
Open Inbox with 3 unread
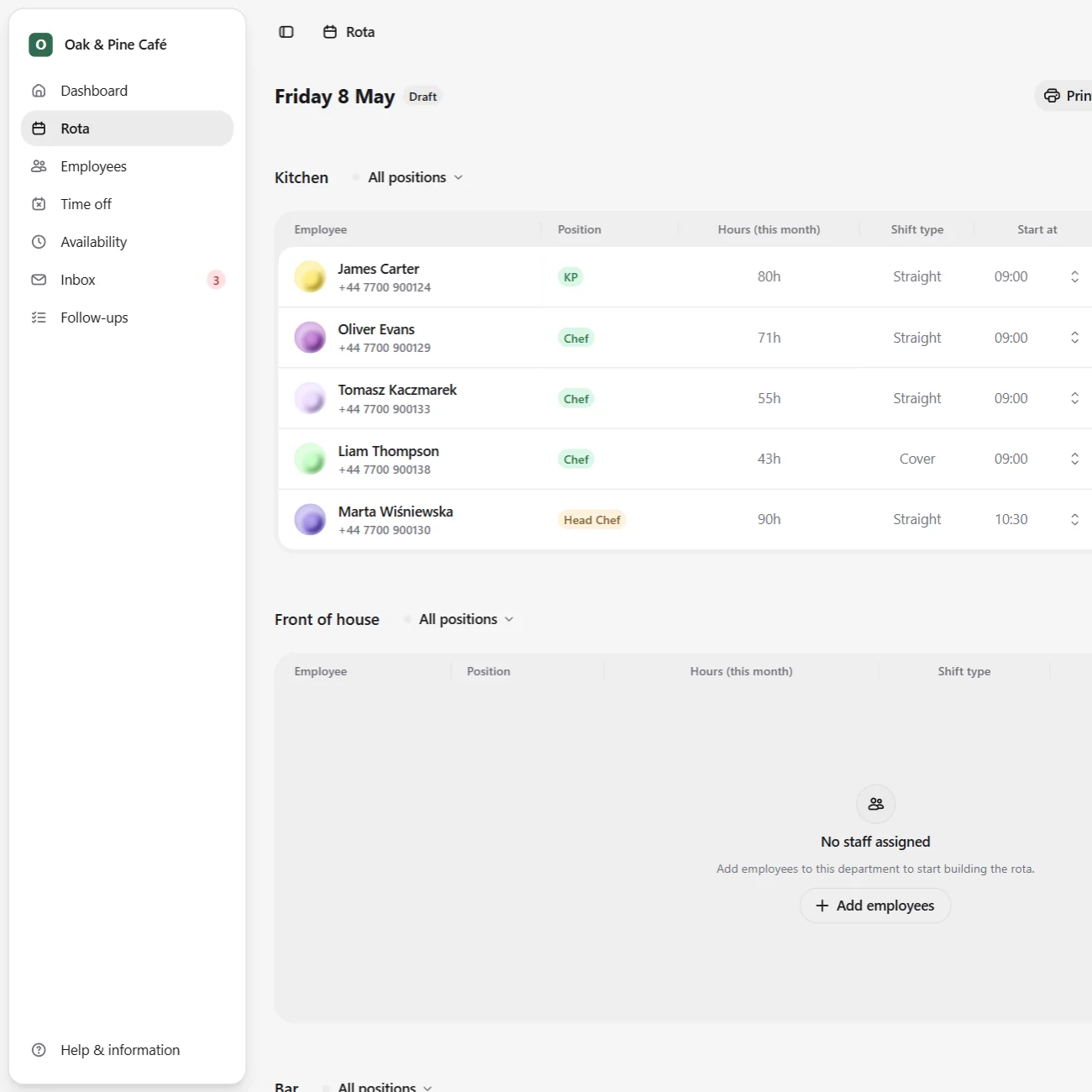[x=127, y=280]
